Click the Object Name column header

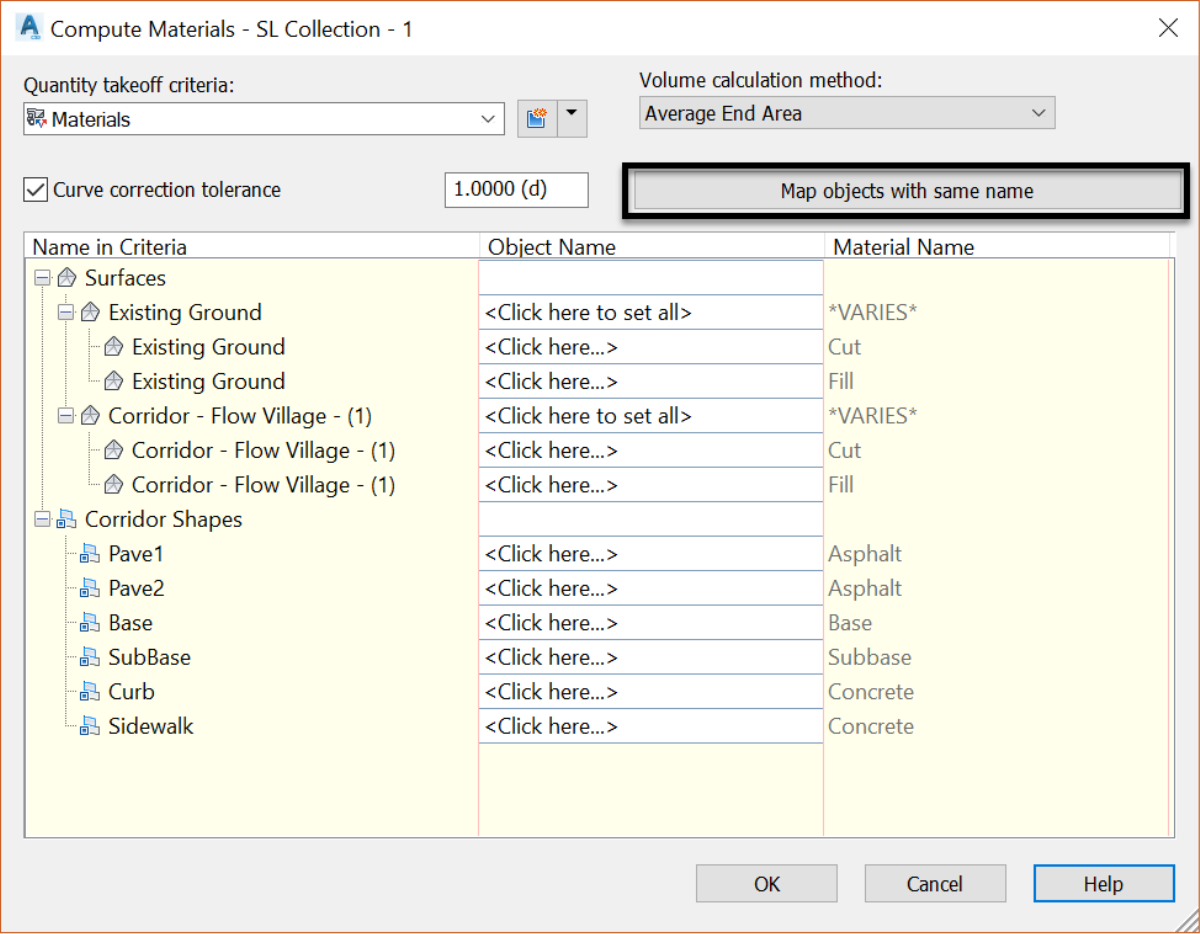(x=652, y=246)
